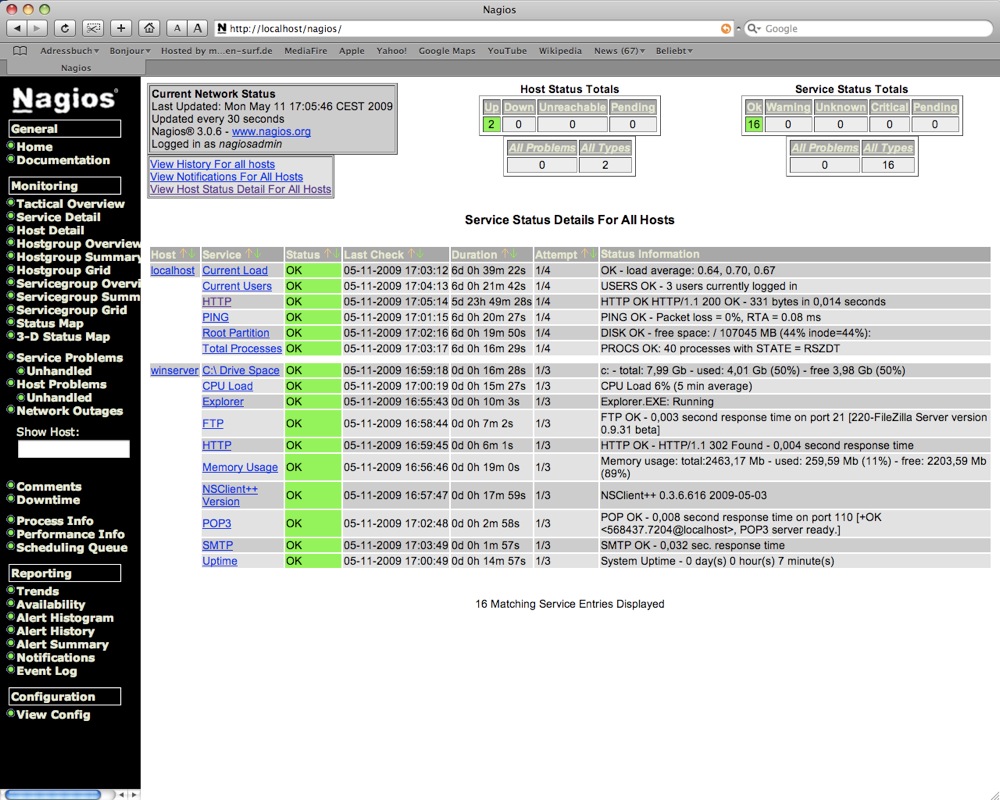The width and height of the screenshot is (1000, 800).
Task: Open the Web Clip scissors tool
Action: point(92,28)
